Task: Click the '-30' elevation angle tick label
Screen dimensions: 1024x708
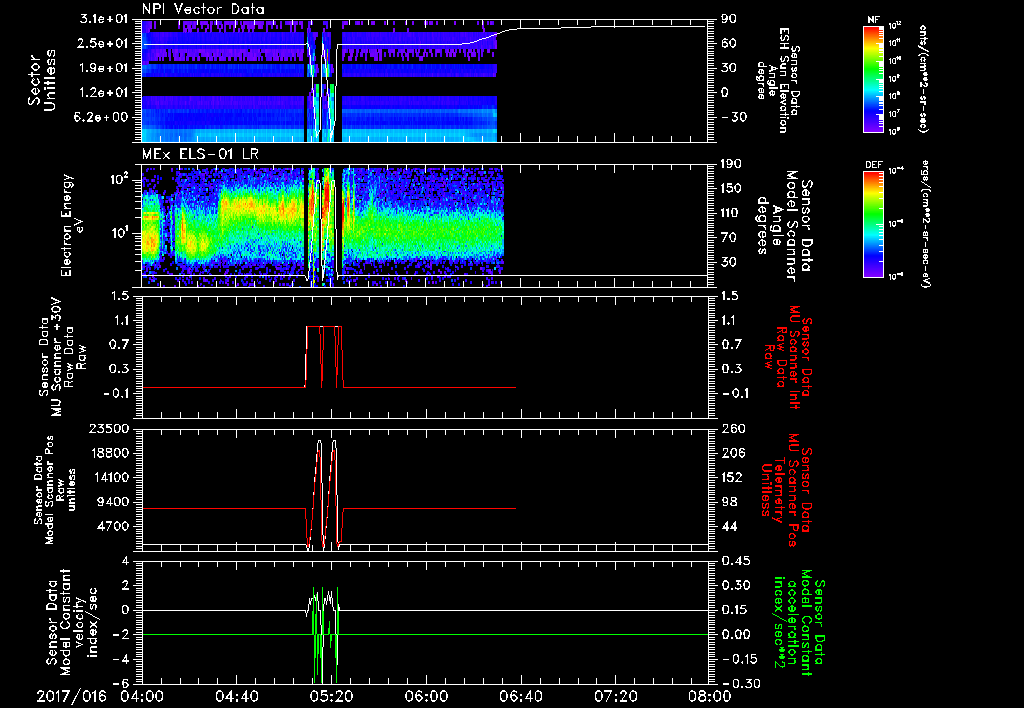Action: point(733,117)
